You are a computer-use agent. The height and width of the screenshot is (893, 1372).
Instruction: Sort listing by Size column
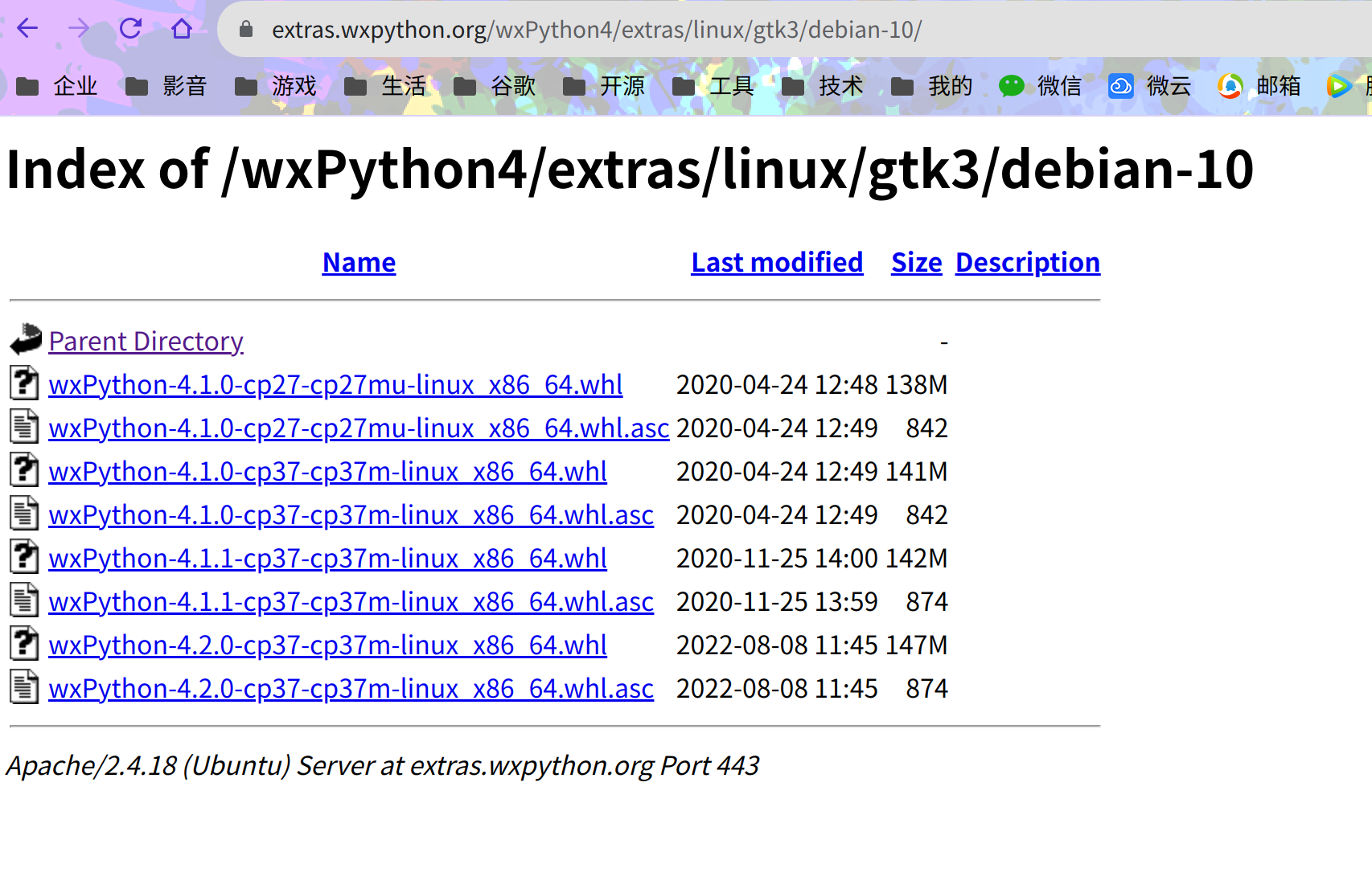916,262
